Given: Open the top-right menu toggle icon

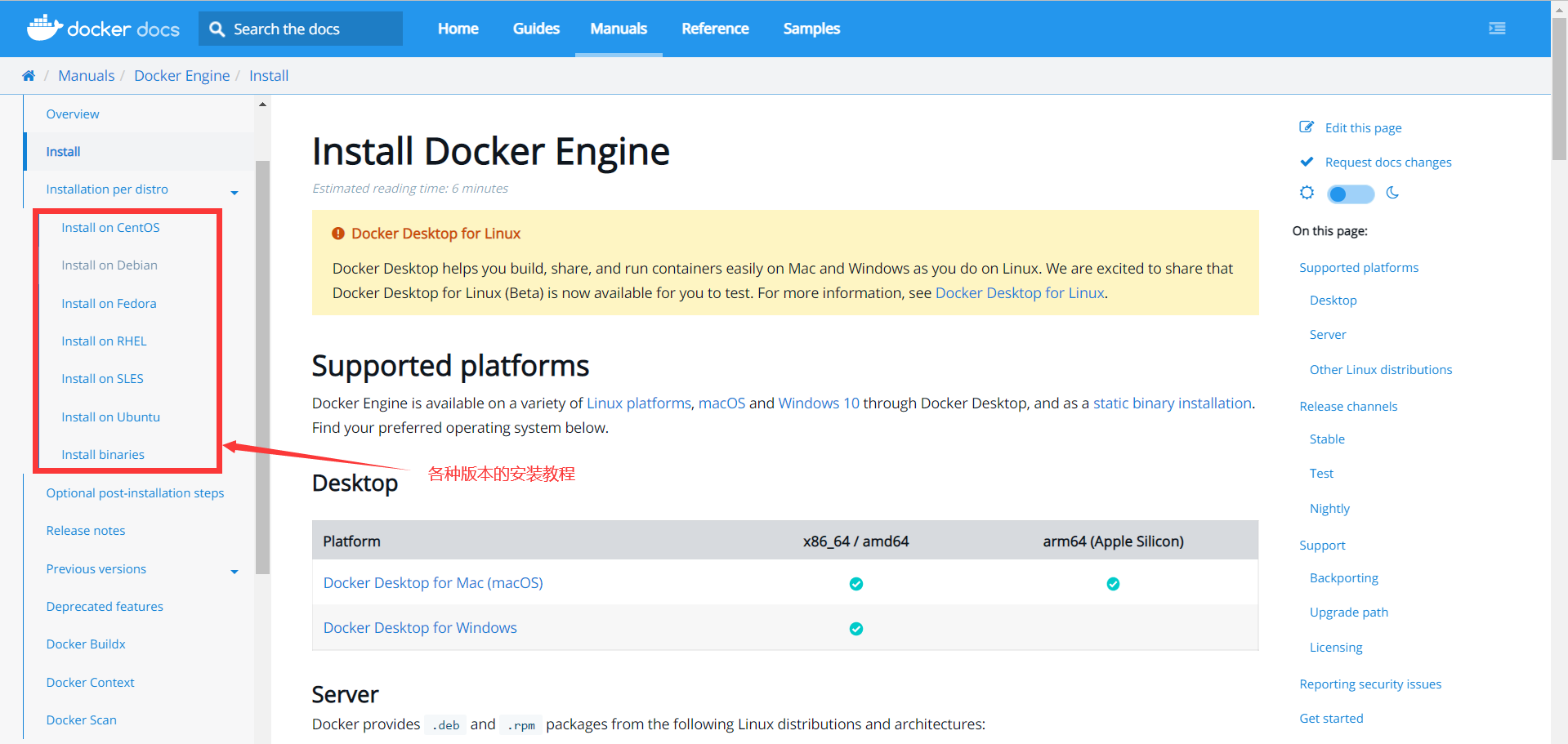Looking at the screenshot, I should (1497, 29).
